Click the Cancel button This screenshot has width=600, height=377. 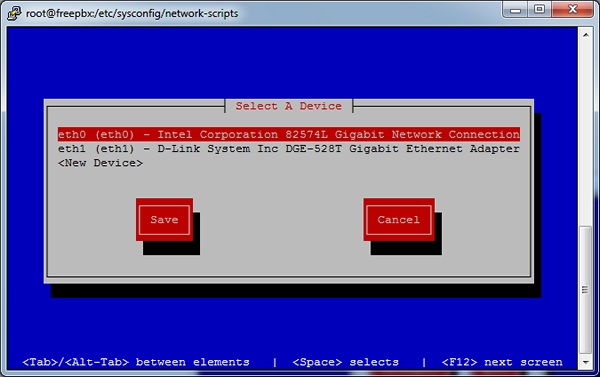click(x=399, y=220)
